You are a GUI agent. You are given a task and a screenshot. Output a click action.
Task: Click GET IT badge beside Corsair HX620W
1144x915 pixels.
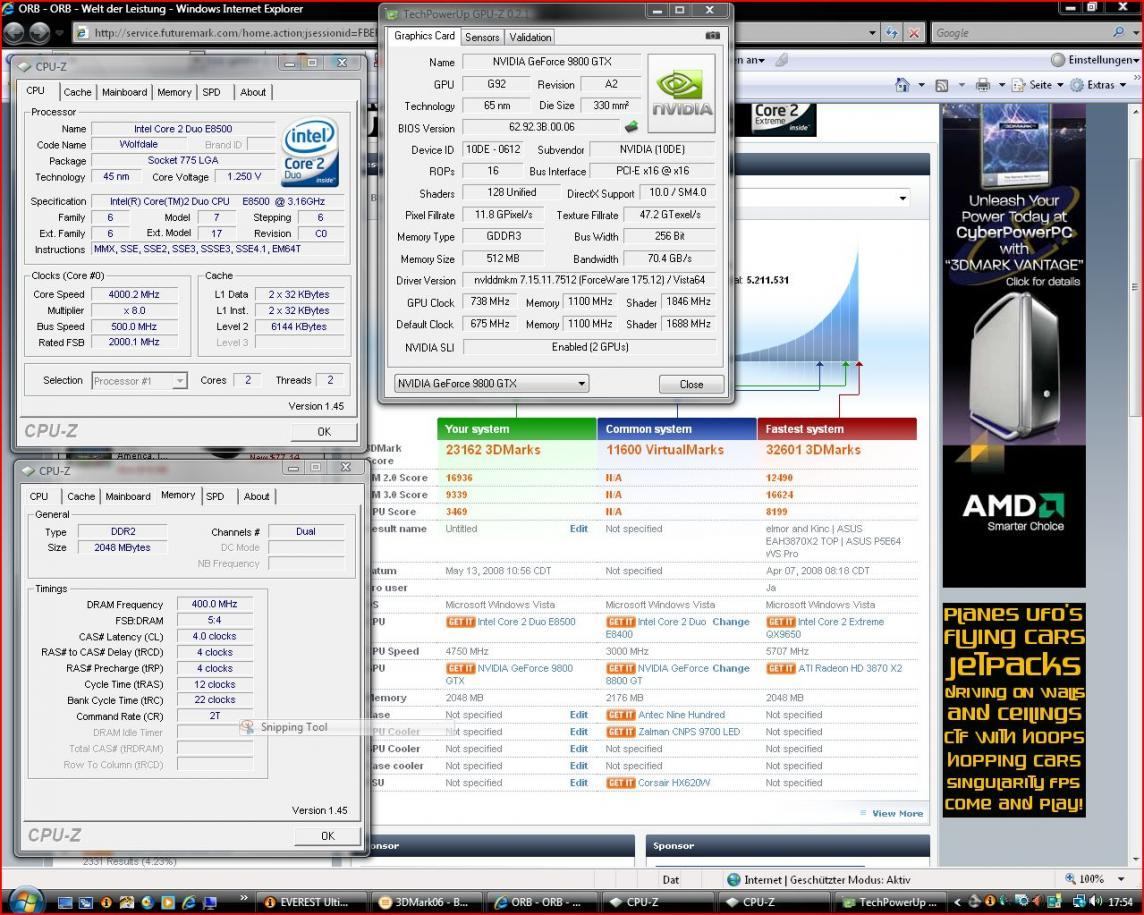(x=621, y=783)
